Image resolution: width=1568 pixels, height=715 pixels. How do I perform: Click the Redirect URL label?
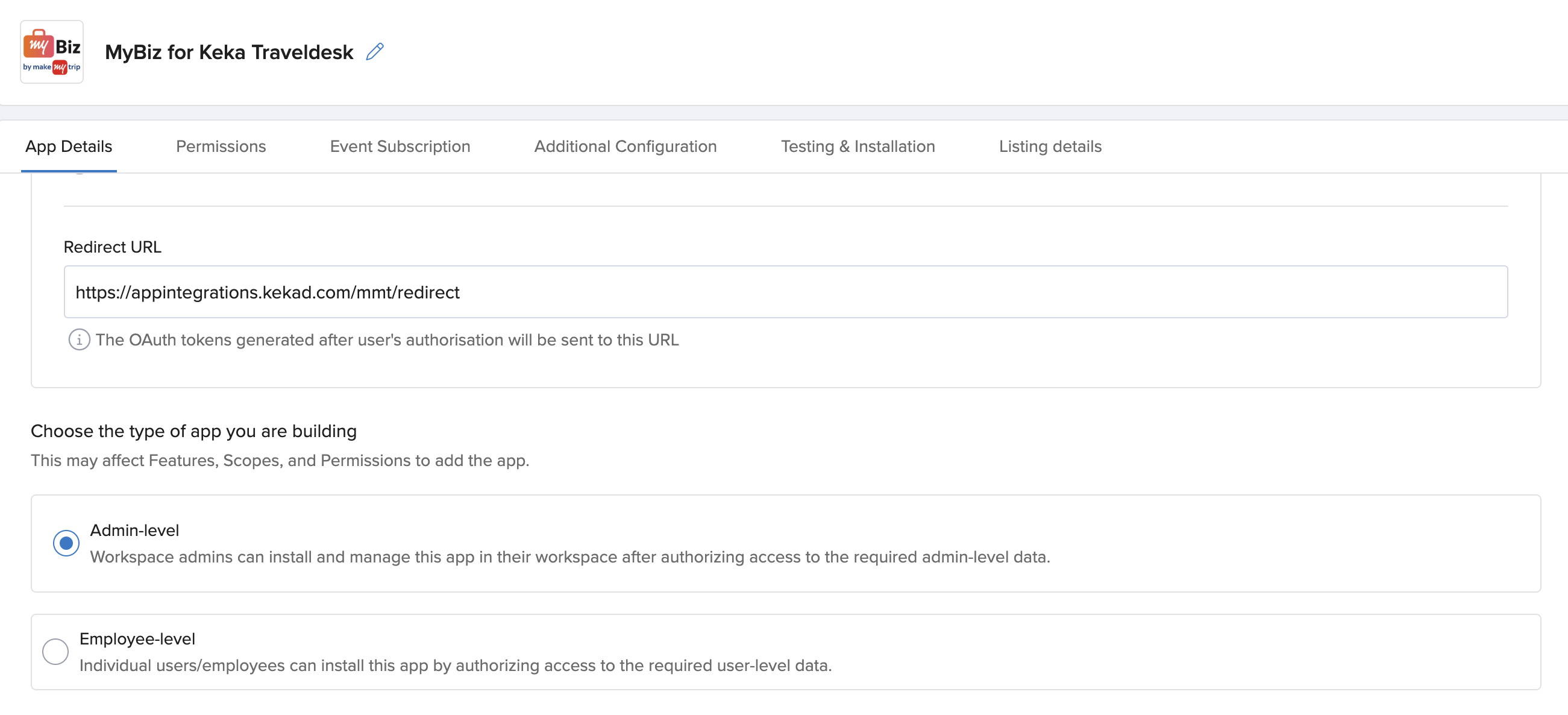point(113,247)
